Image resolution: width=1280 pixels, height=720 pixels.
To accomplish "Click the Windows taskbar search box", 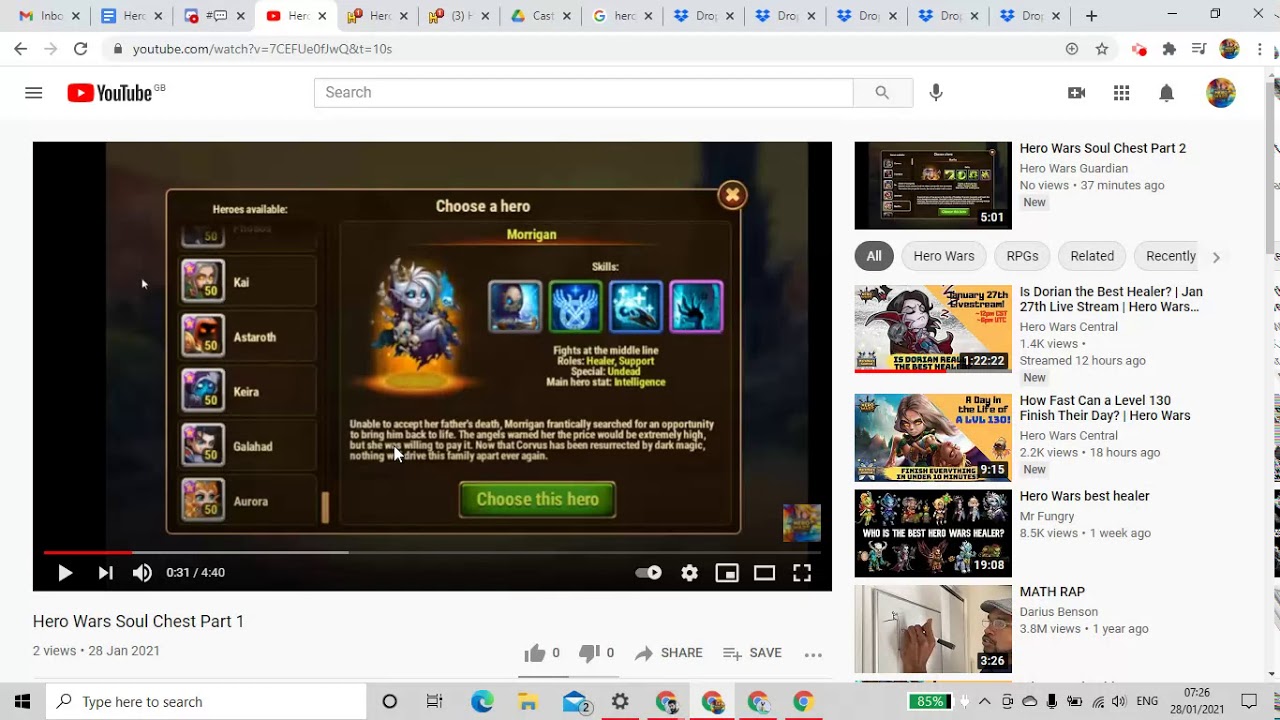I will 206,702.
